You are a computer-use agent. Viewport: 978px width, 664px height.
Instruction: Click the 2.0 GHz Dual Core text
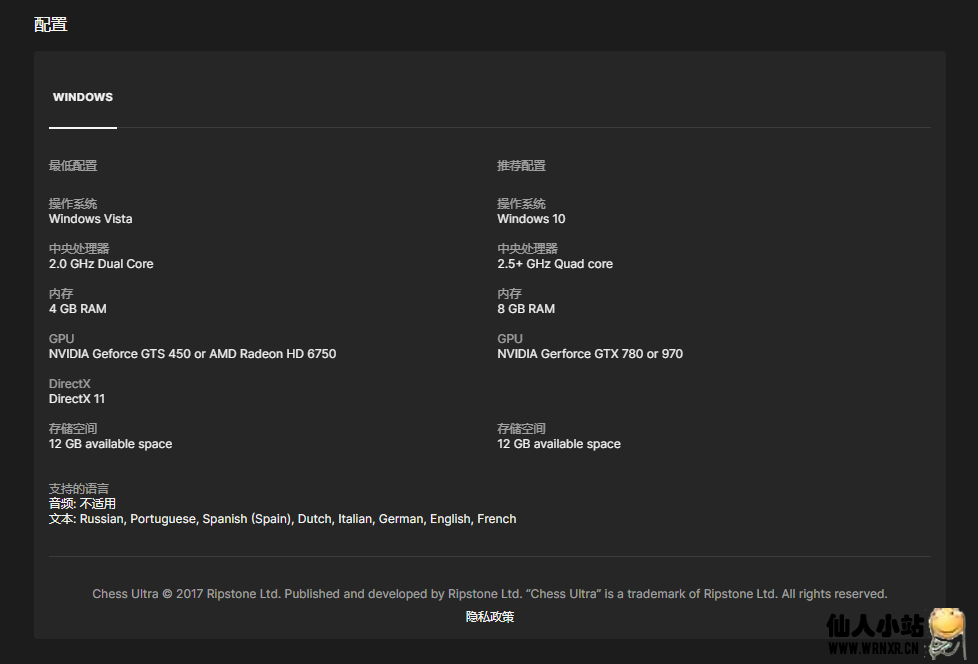[x=101, y=264]
